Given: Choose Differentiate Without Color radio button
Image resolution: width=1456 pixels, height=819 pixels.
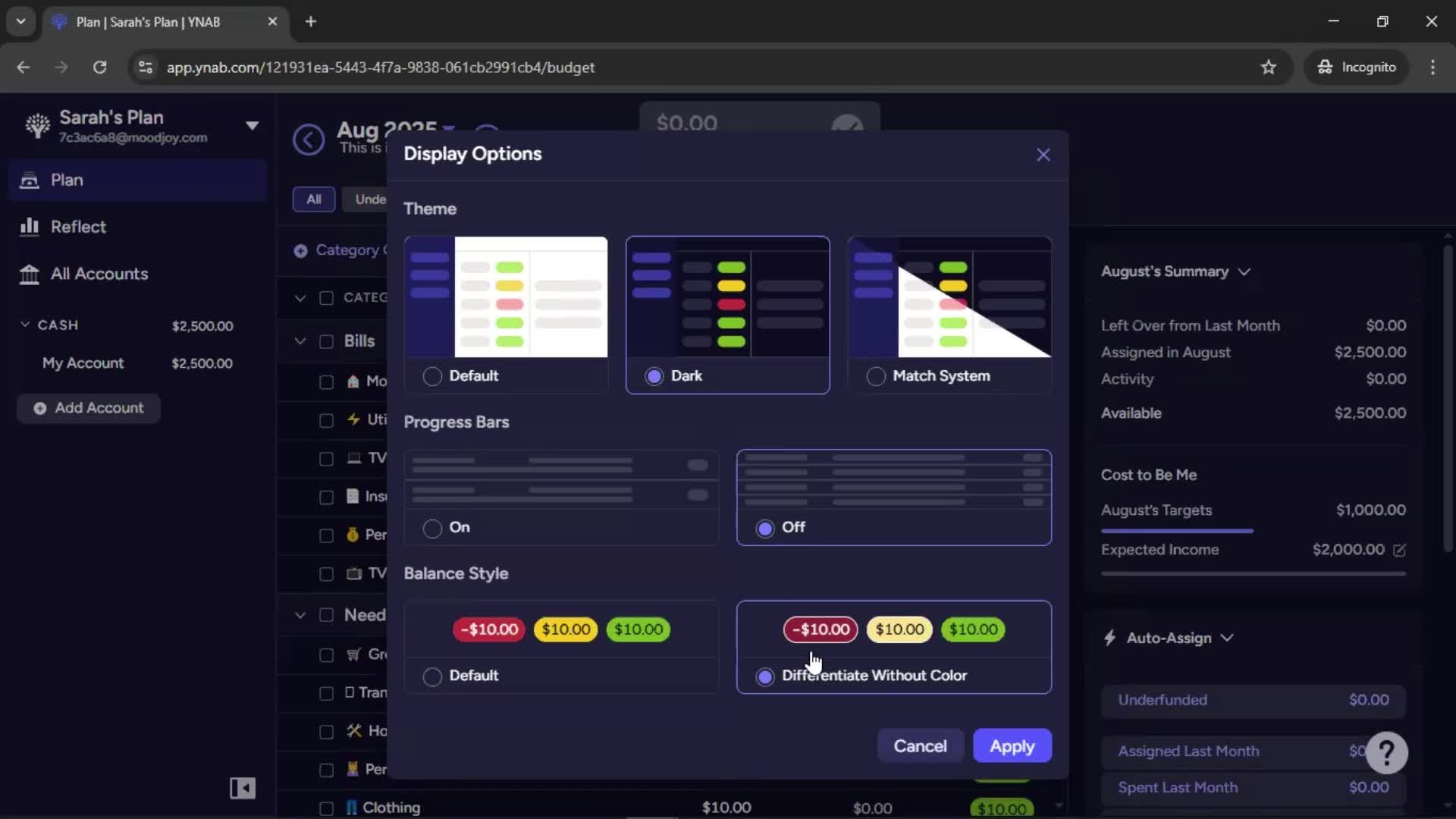Looking at the screenshot, I should (765, 676).
